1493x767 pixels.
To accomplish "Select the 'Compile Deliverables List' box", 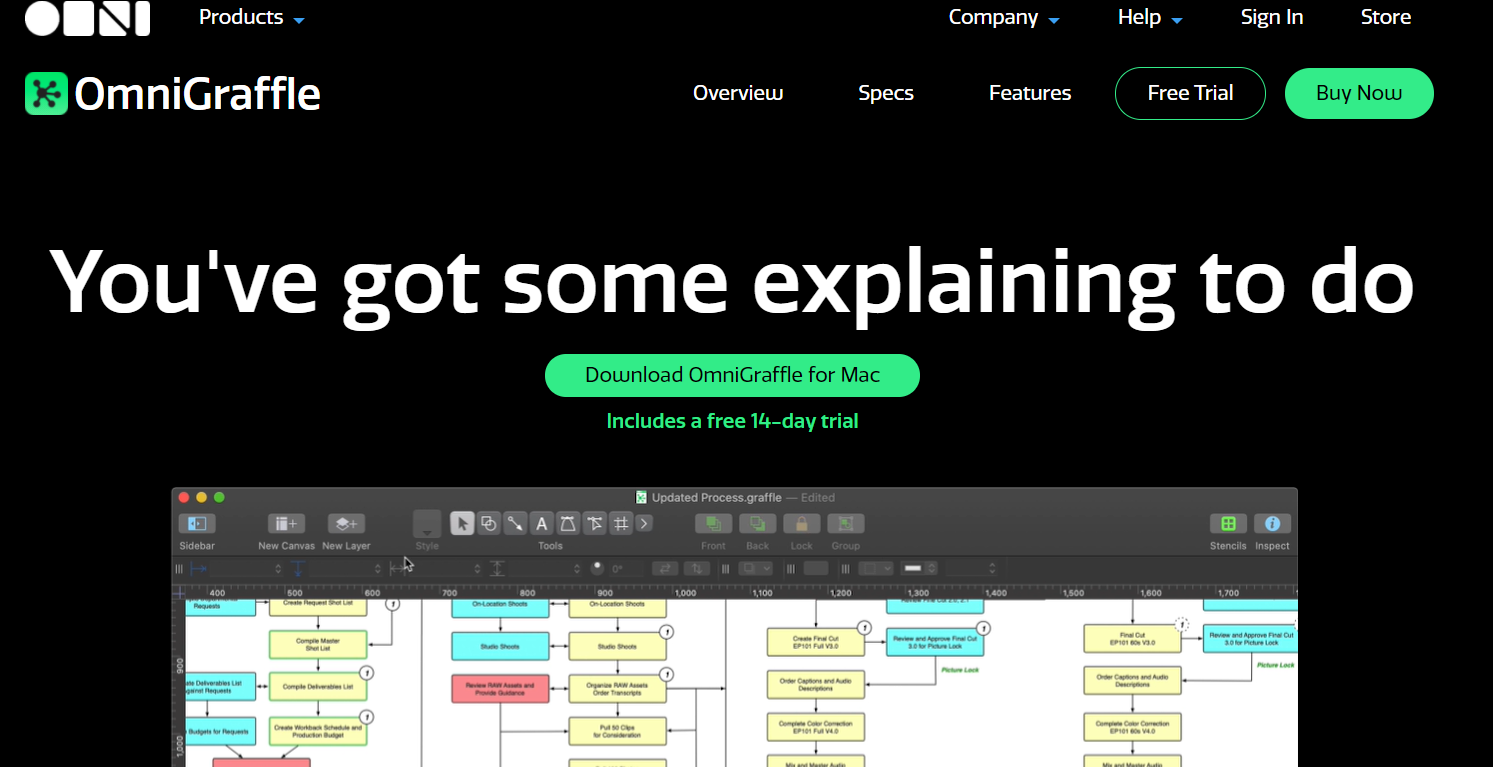I will coord(318,687).
